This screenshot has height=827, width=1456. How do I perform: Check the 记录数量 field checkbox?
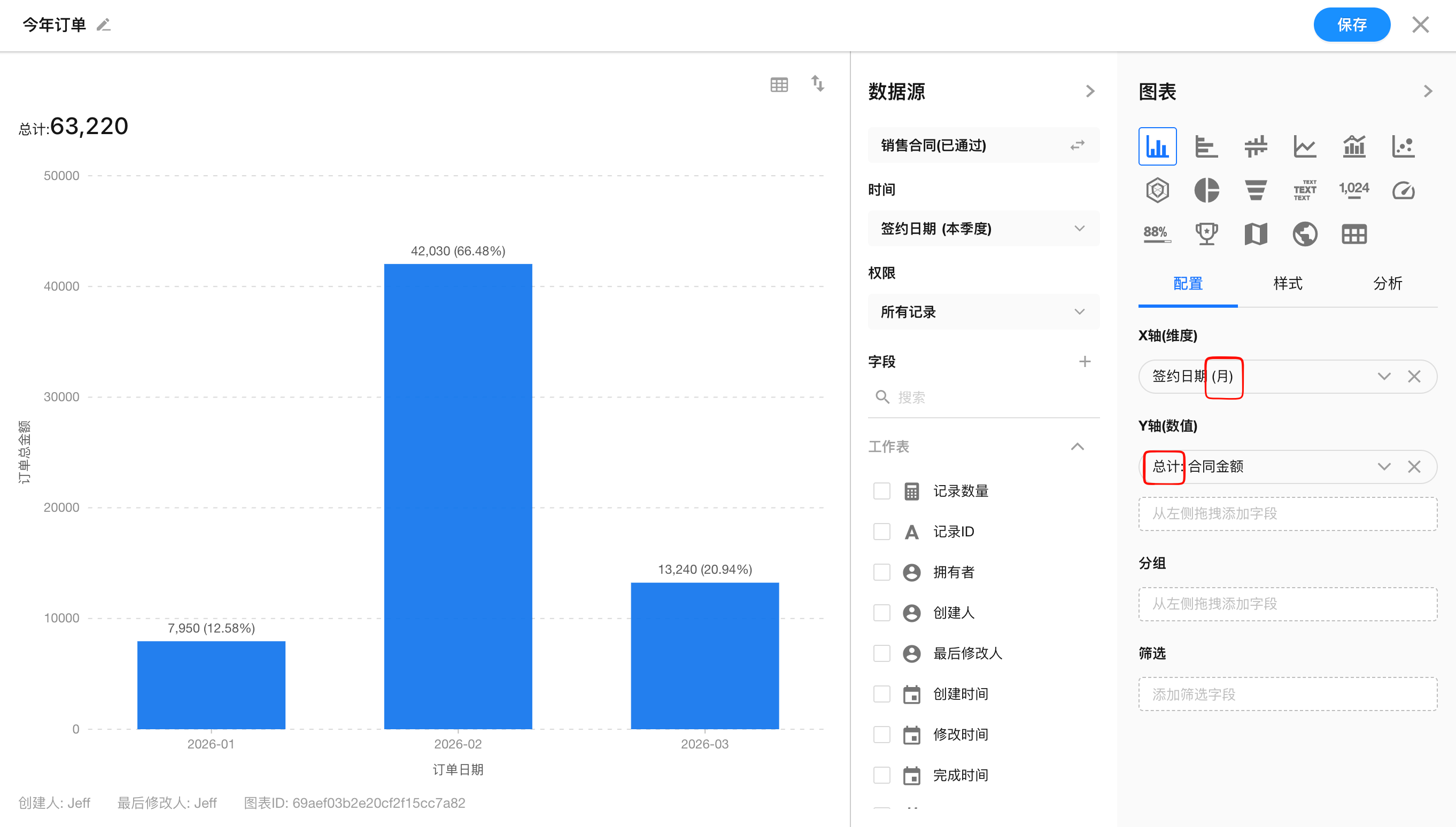(x=881, y=491)
